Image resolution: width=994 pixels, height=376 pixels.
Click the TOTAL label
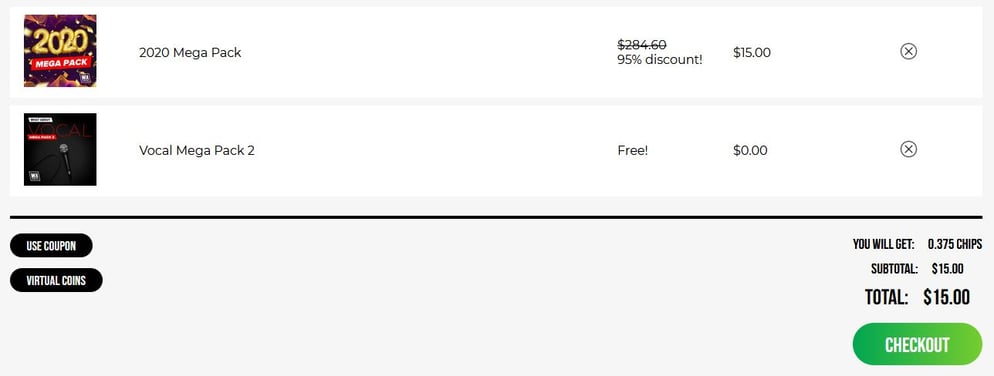point(887,297)
